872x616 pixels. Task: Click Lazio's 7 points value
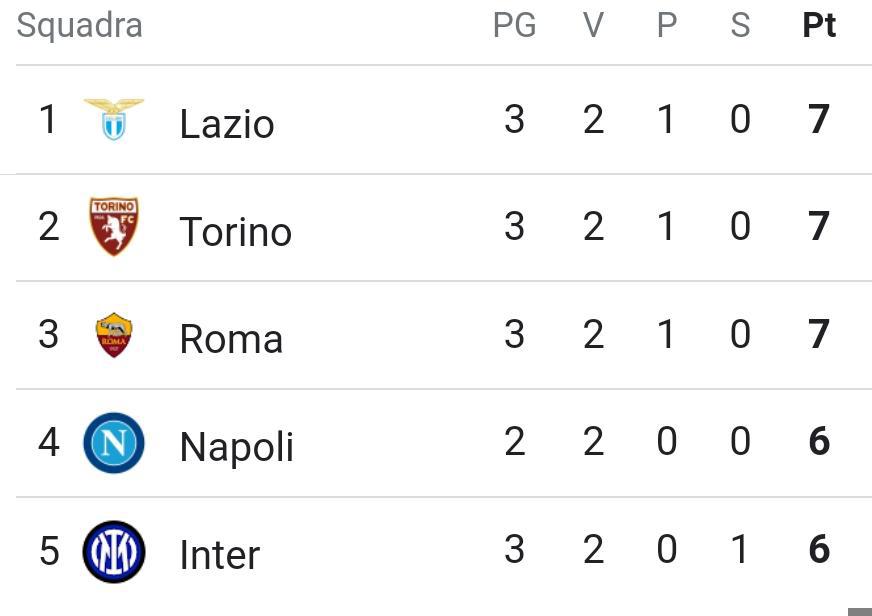819,120
